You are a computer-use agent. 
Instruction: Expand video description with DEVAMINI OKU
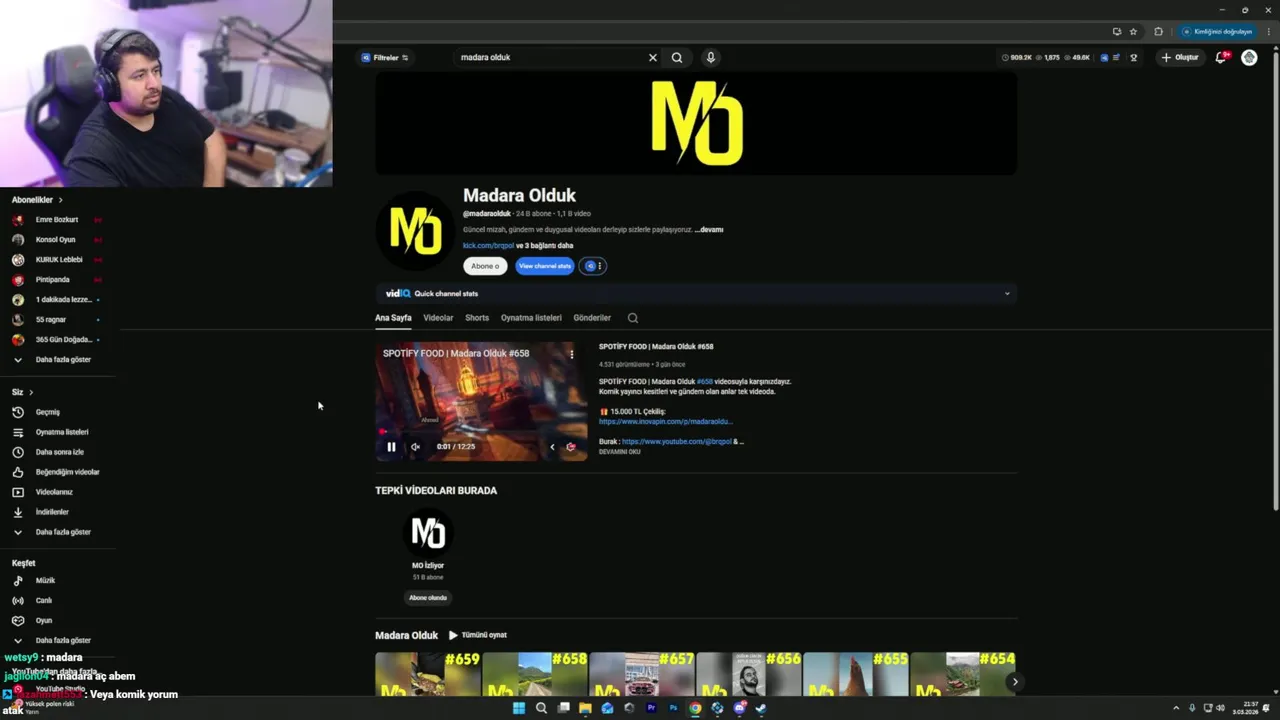[x=620, y=452]
